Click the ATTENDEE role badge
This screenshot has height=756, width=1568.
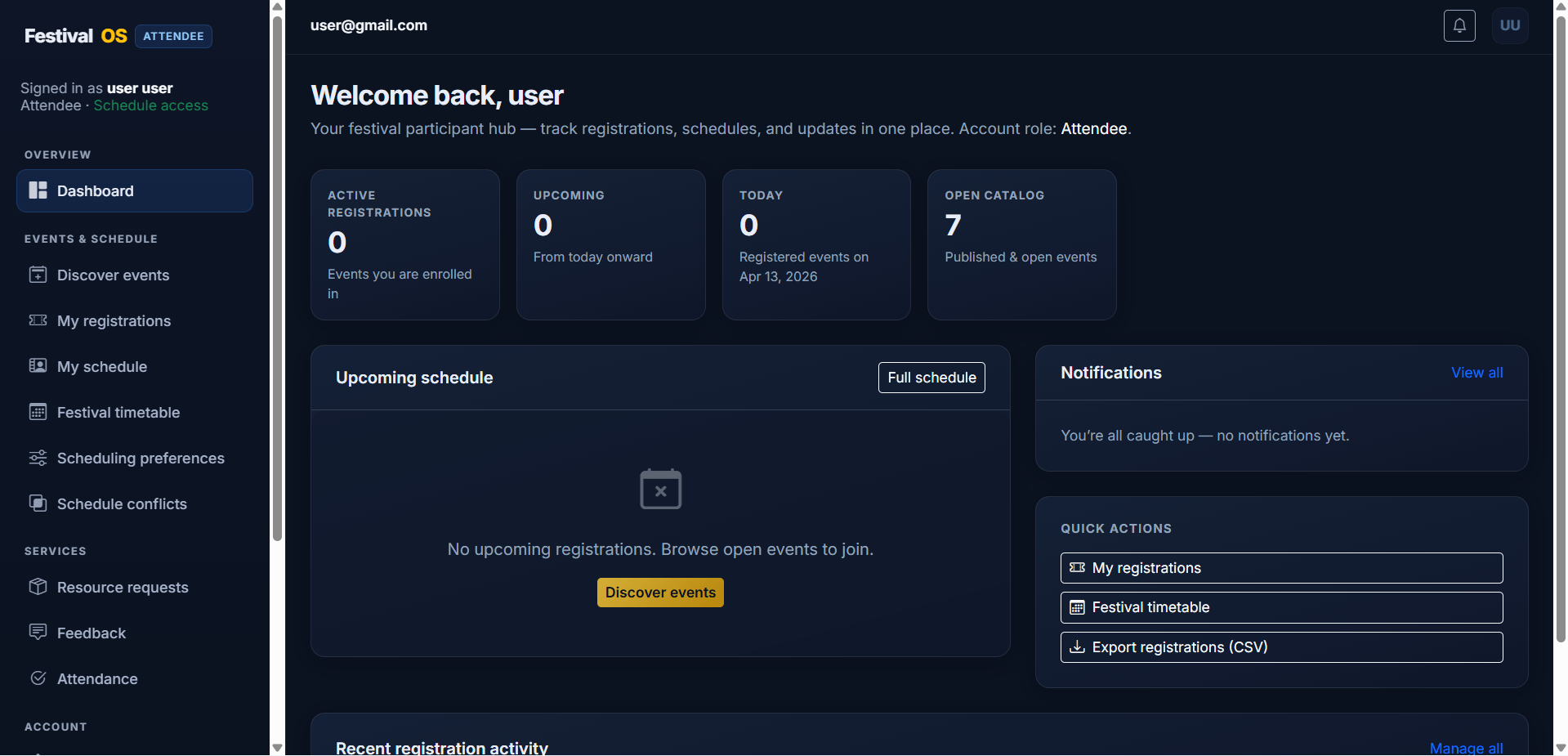coord(173,36)
